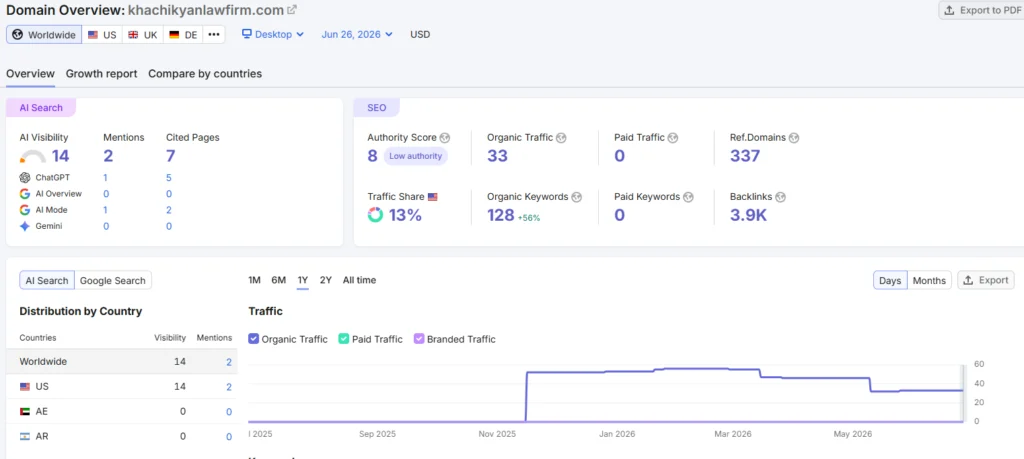Toggle the Branded Traffic checkbox
This screenshot has height=459, width=1024.
[419, 339]
